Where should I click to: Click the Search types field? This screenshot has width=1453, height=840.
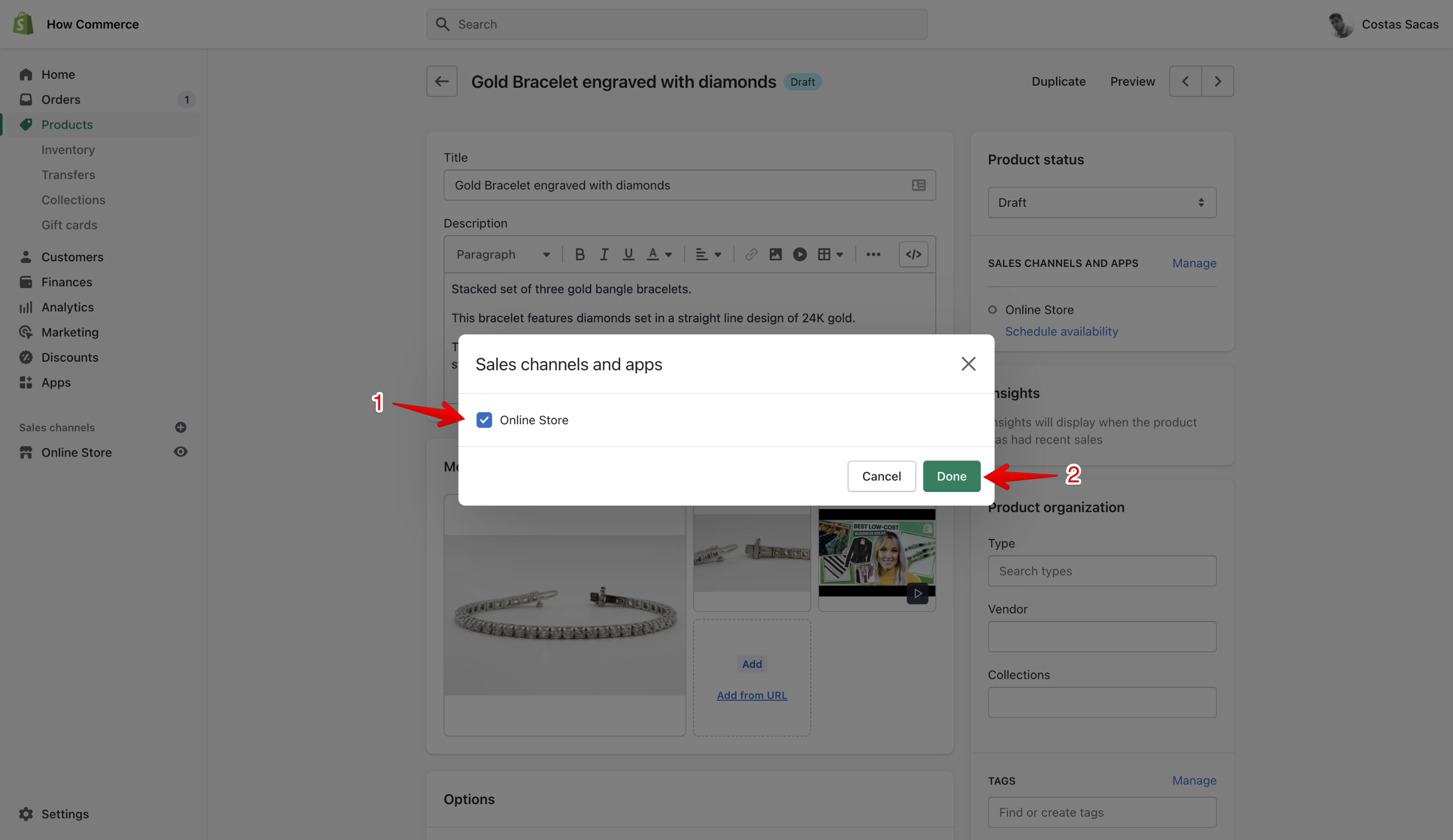pyautogui.click(x=1102, y=571)
